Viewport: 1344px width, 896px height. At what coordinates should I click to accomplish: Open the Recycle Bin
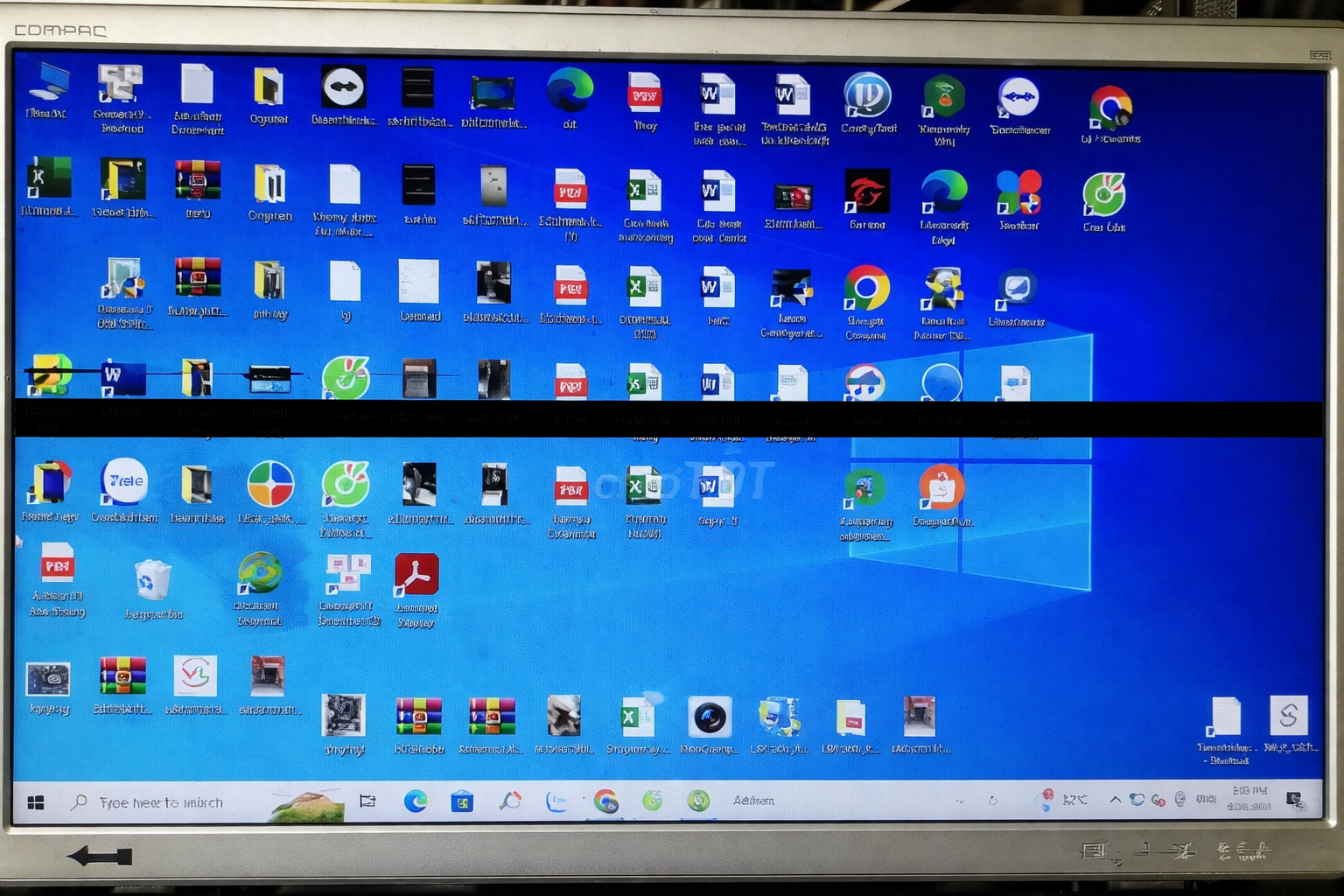click(x=152, y=581)
